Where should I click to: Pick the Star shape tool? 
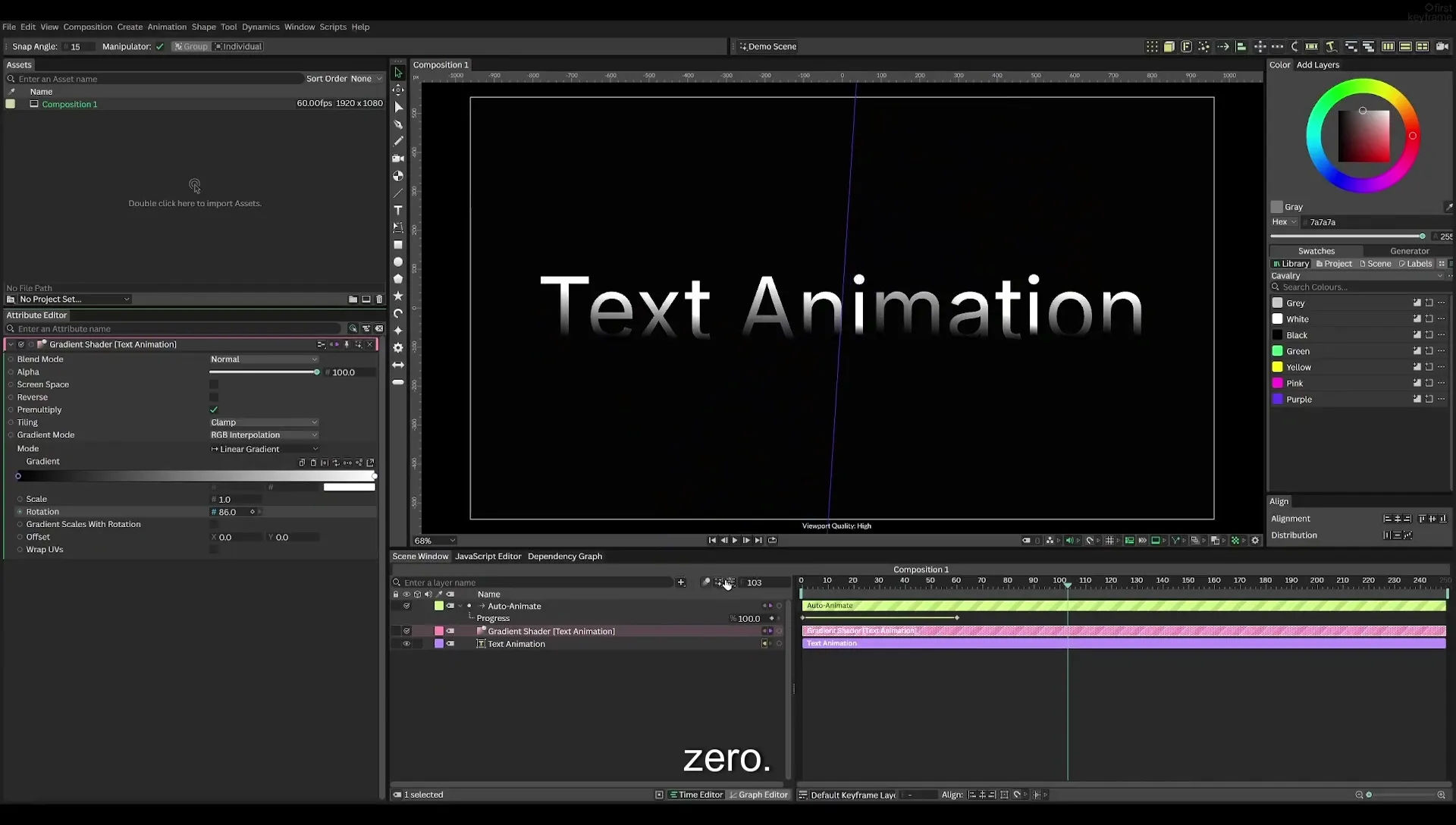[398, 296]
